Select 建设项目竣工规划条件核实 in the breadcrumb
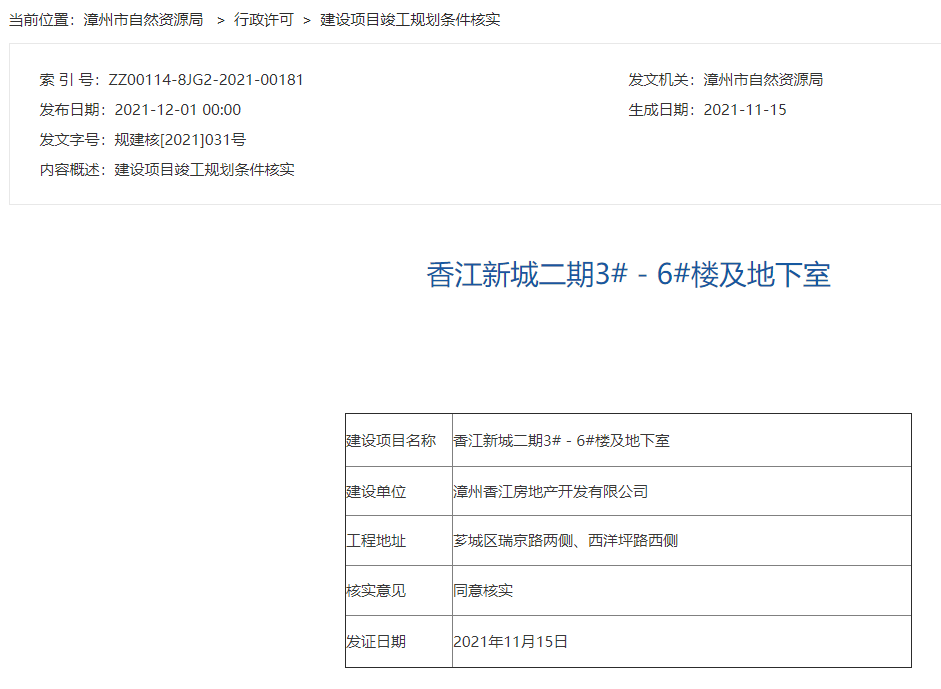Viewport: 941px width, 689px height. coord(410,20)
